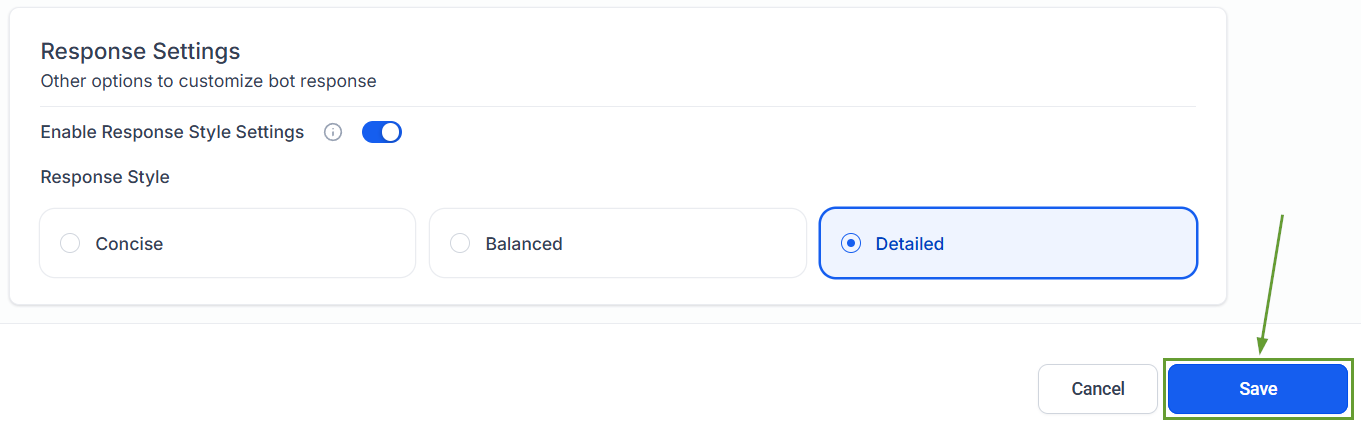This screenshot has height=426, width=1361.
Task: Select the Balanced radio button circle
Action: coord(460,243)
